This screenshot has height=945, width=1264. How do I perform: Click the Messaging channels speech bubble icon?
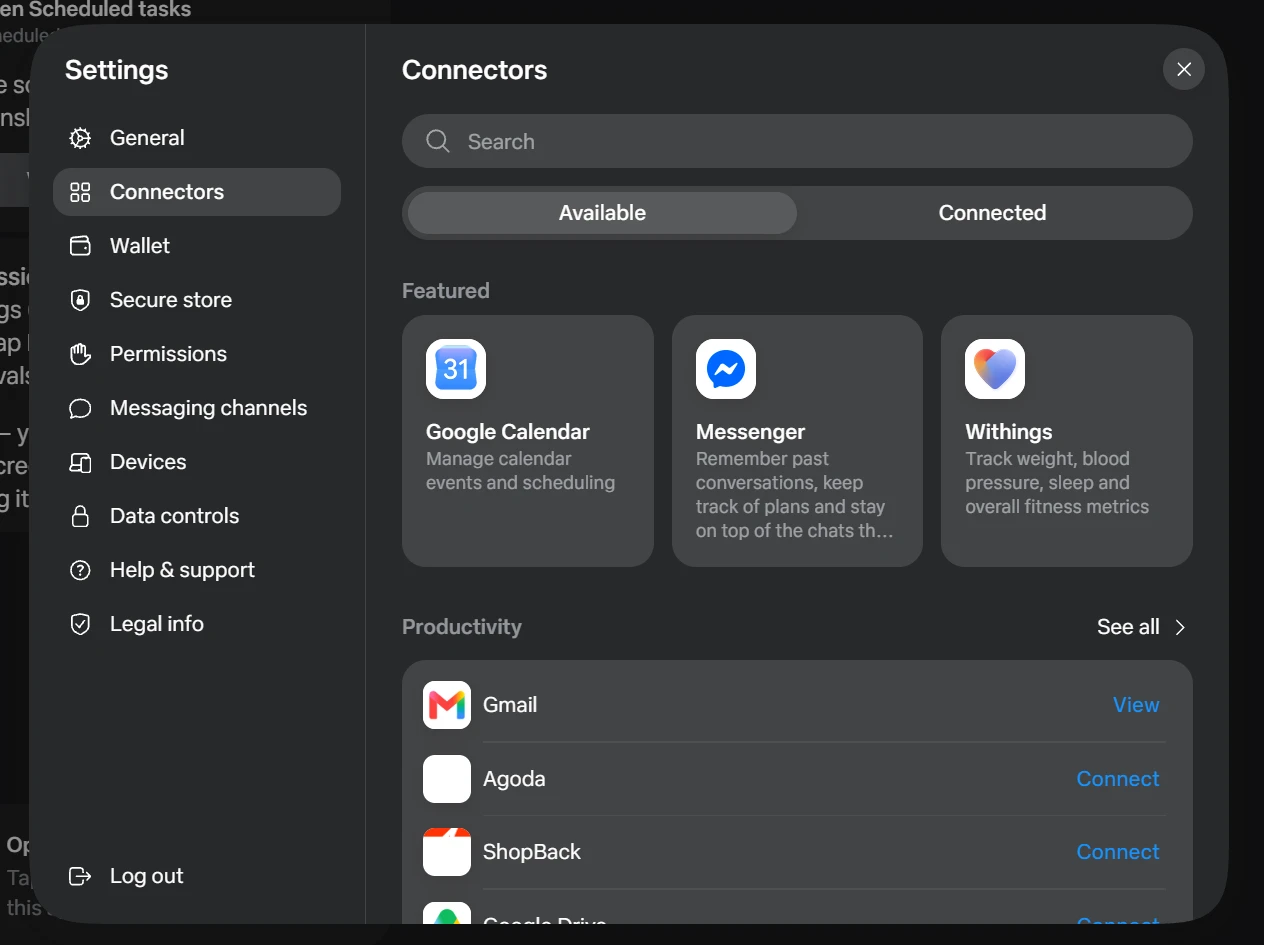click(80, 408)
